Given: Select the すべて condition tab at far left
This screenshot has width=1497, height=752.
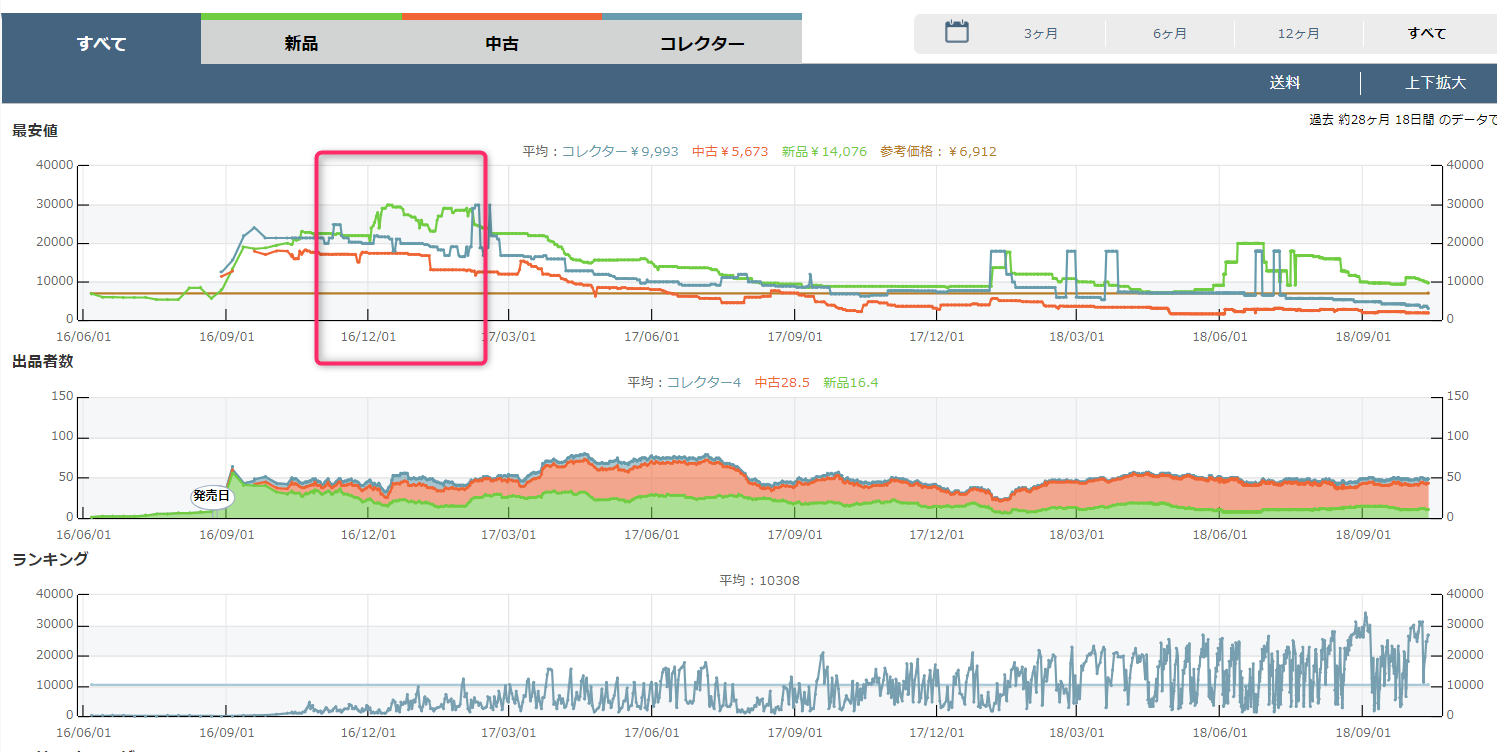Looking at the screenshot, I should [101, 43].
